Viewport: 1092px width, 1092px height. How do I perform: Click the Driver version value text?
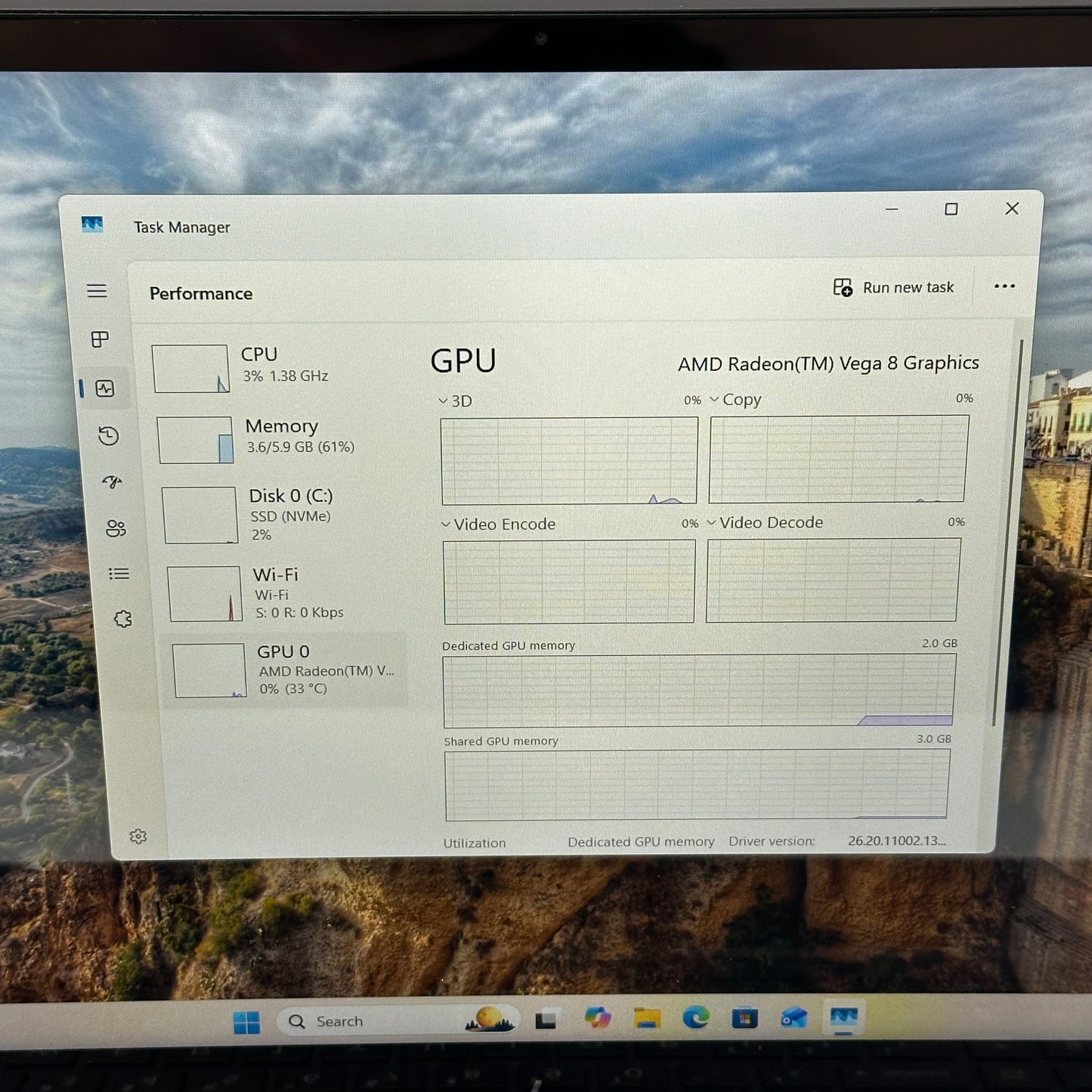coord(897,840)
